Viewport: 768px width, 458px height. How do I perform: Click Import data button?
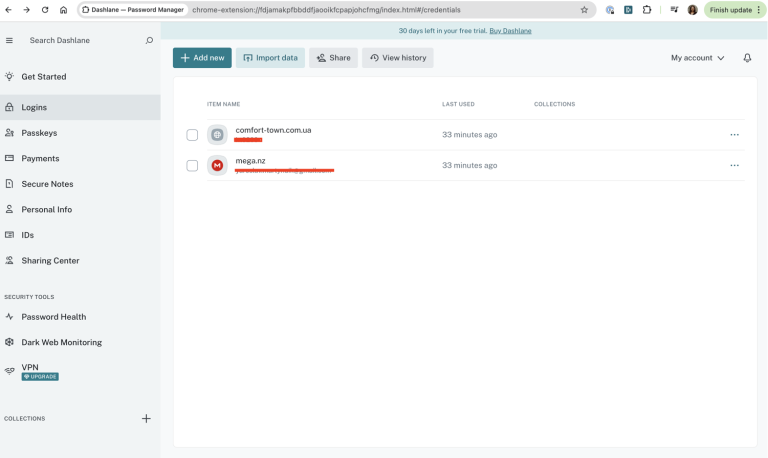[270, 58]
